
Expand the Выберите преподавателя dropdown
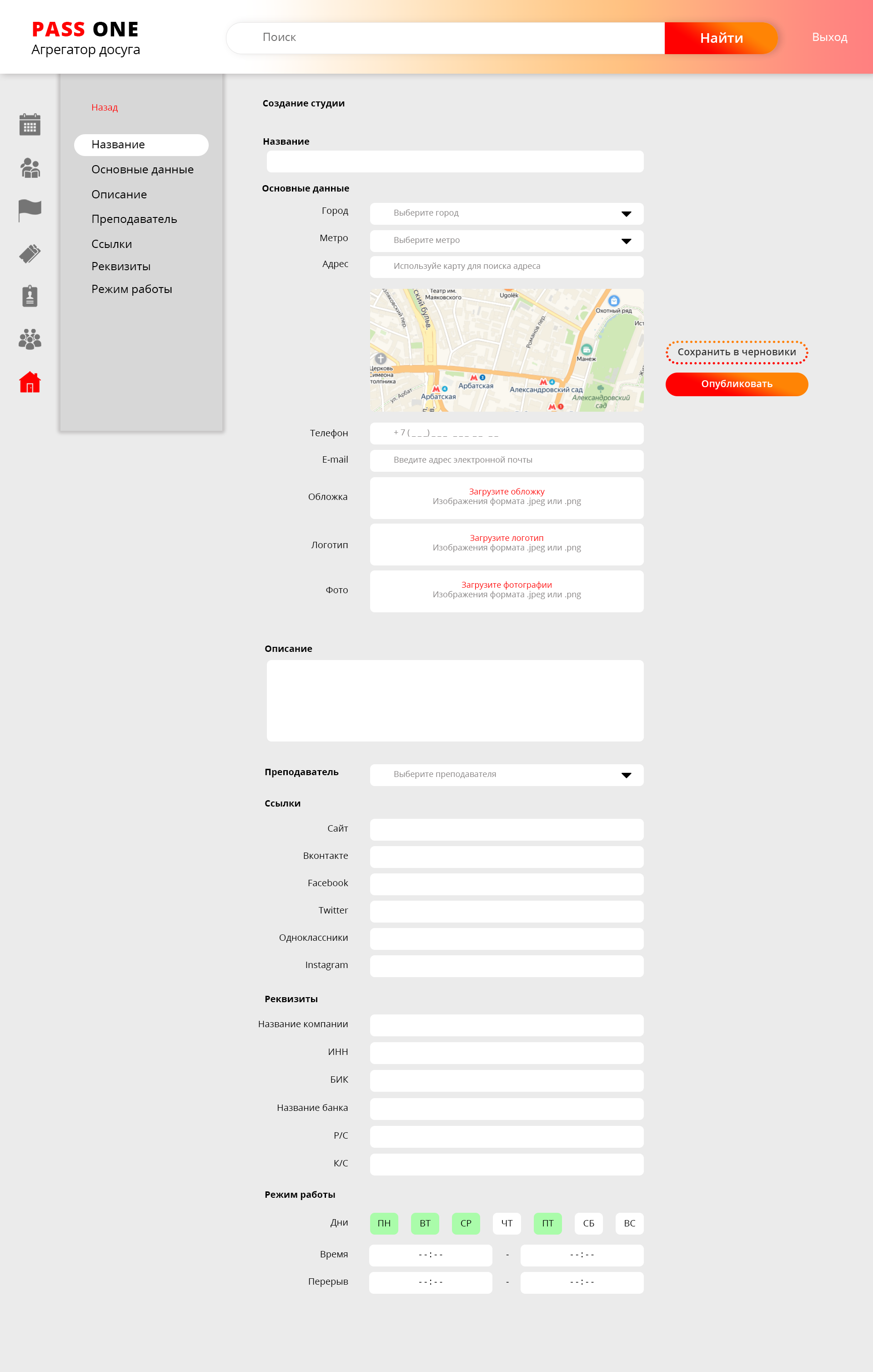[507, 775]
